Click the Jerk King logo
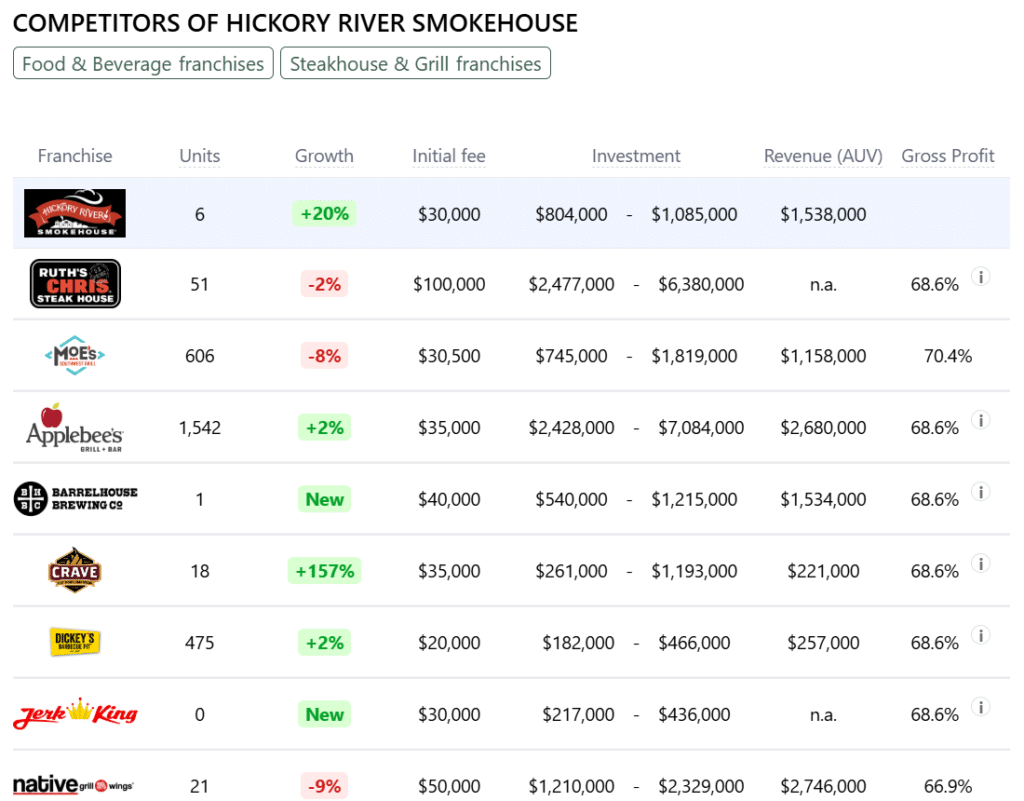The image size is (1024, 801). [75, 714]
